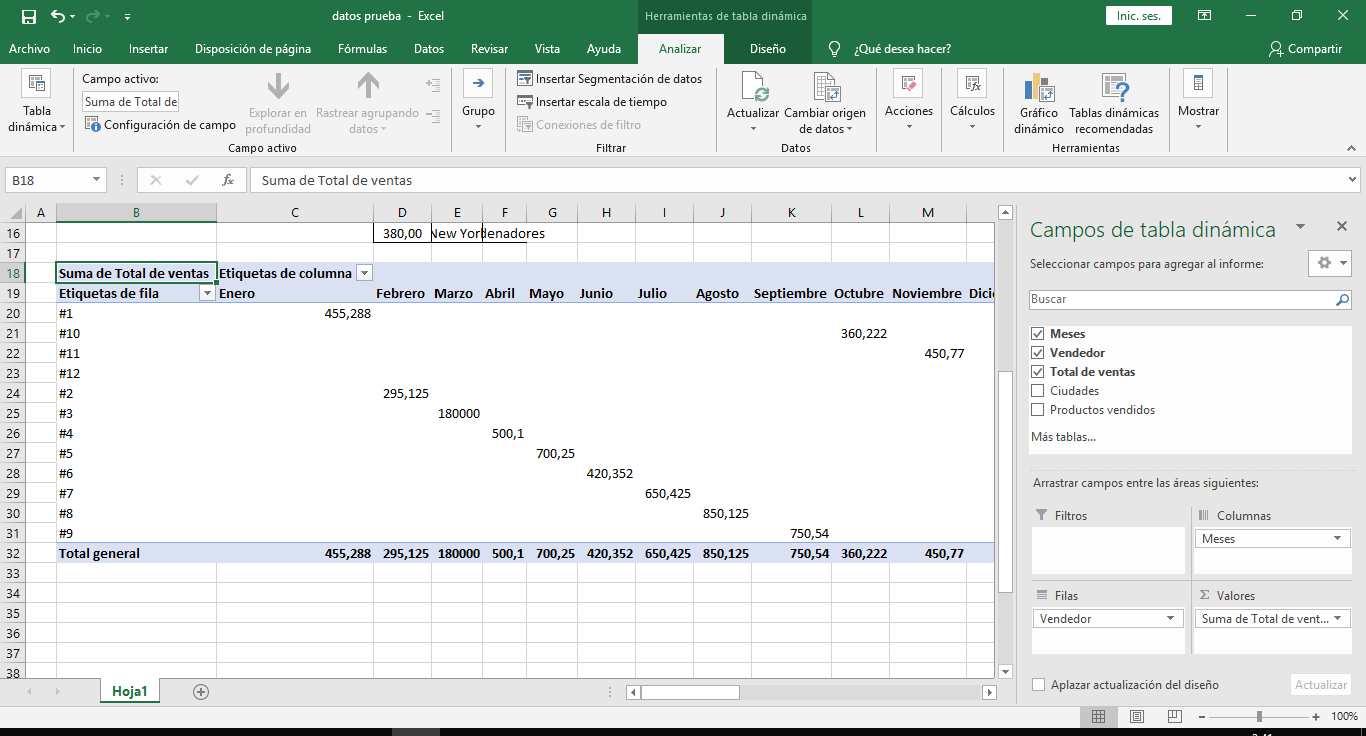Viewport: 1366px width, 736px height.
Task: Enable Aplazar actualización del diseño
Action: coord(1038,685)
